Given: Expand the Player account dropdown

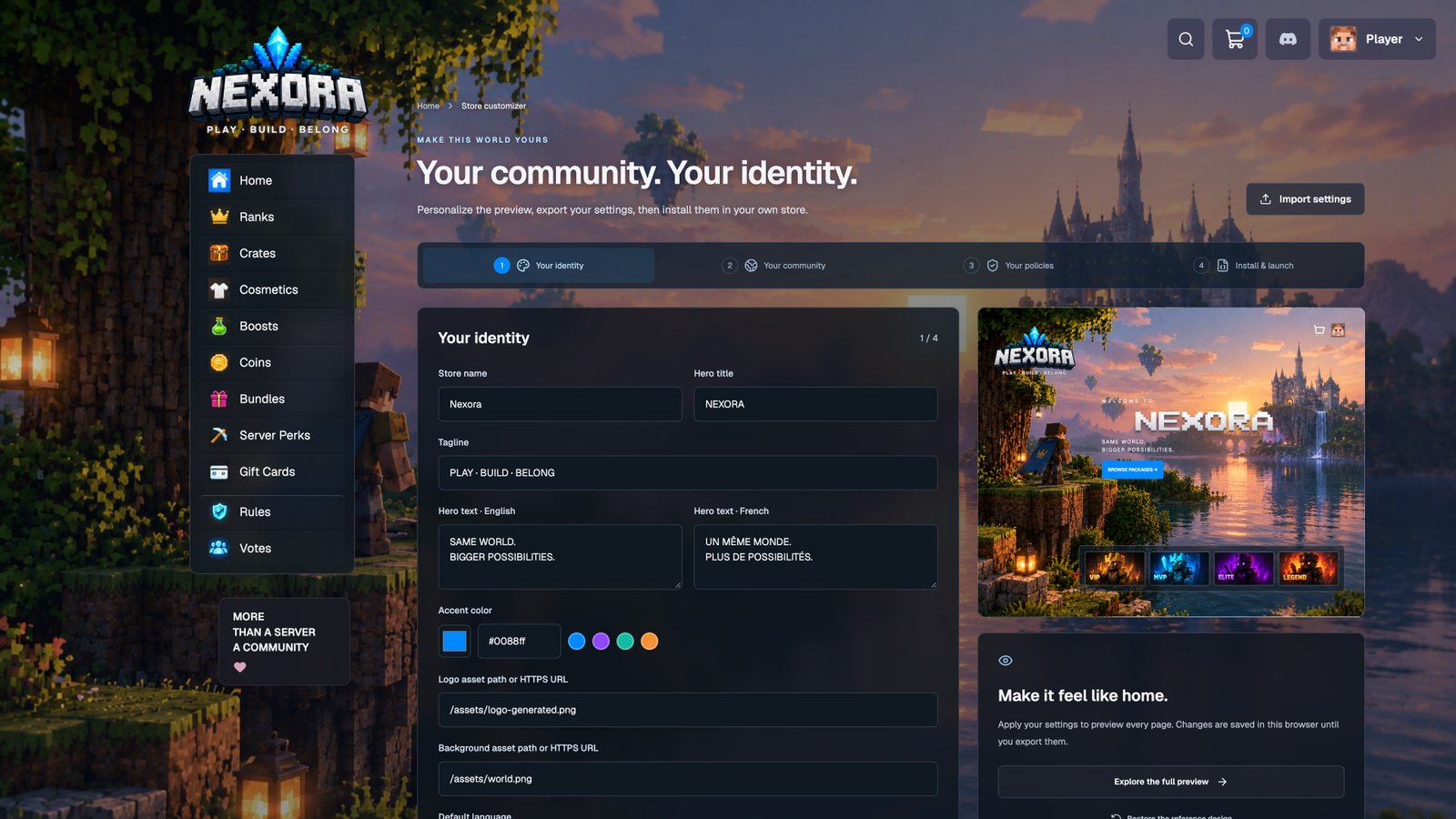Looking at the screenshot, I should point(1377,39).
